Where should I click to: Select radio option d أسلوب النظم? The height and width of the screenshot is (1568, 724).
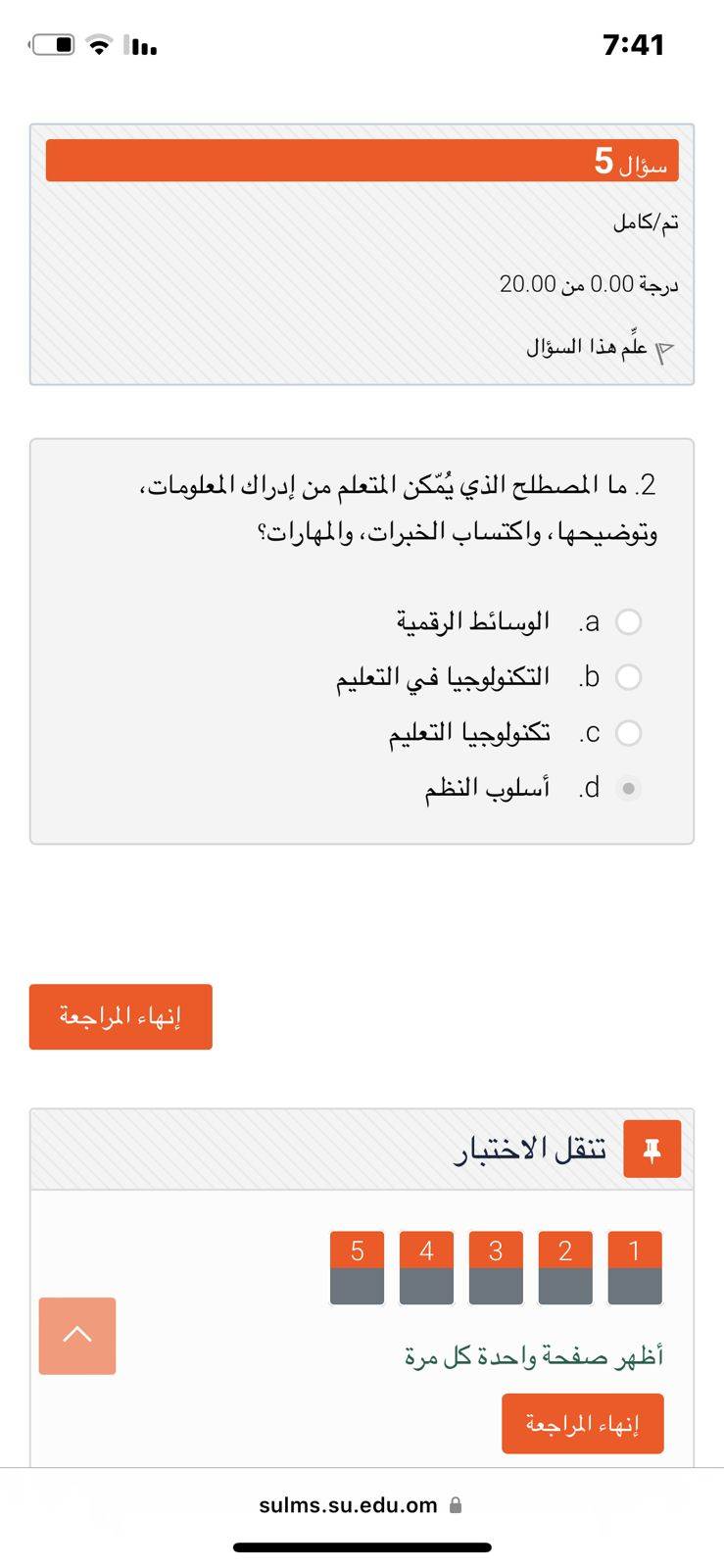pos(628,788)
